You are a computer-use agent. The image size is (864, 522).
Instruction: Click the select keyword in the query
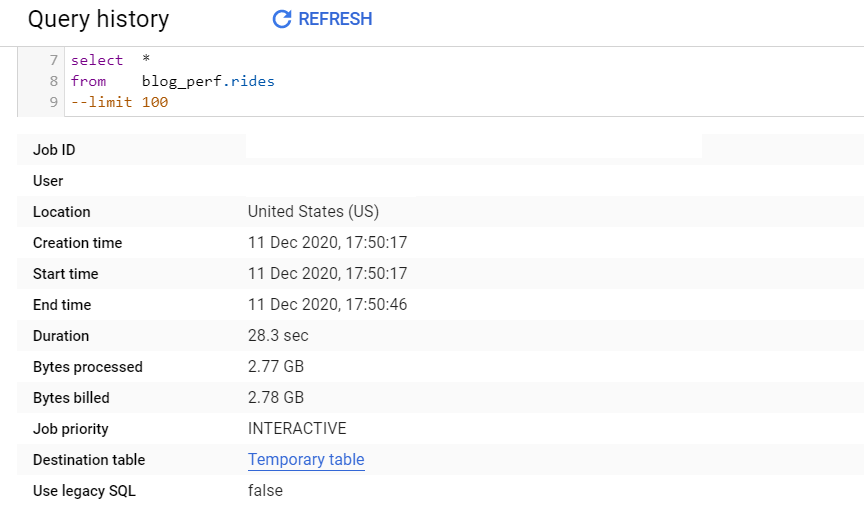[x=97, y=60]
